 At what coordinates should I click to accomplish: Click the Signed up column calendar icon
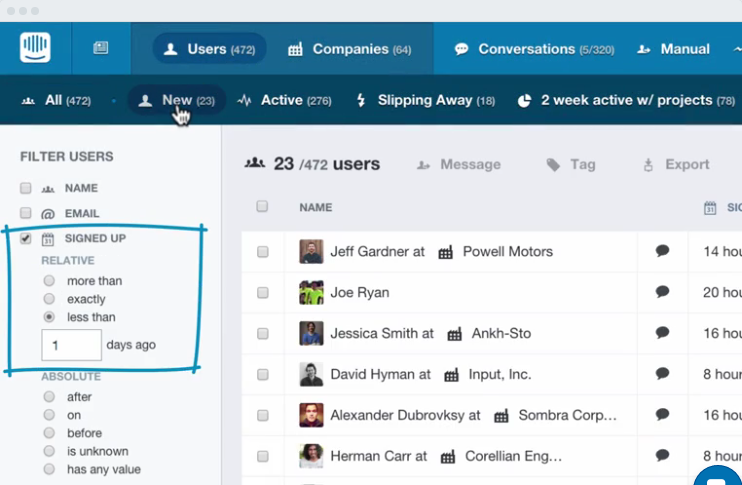710,208
